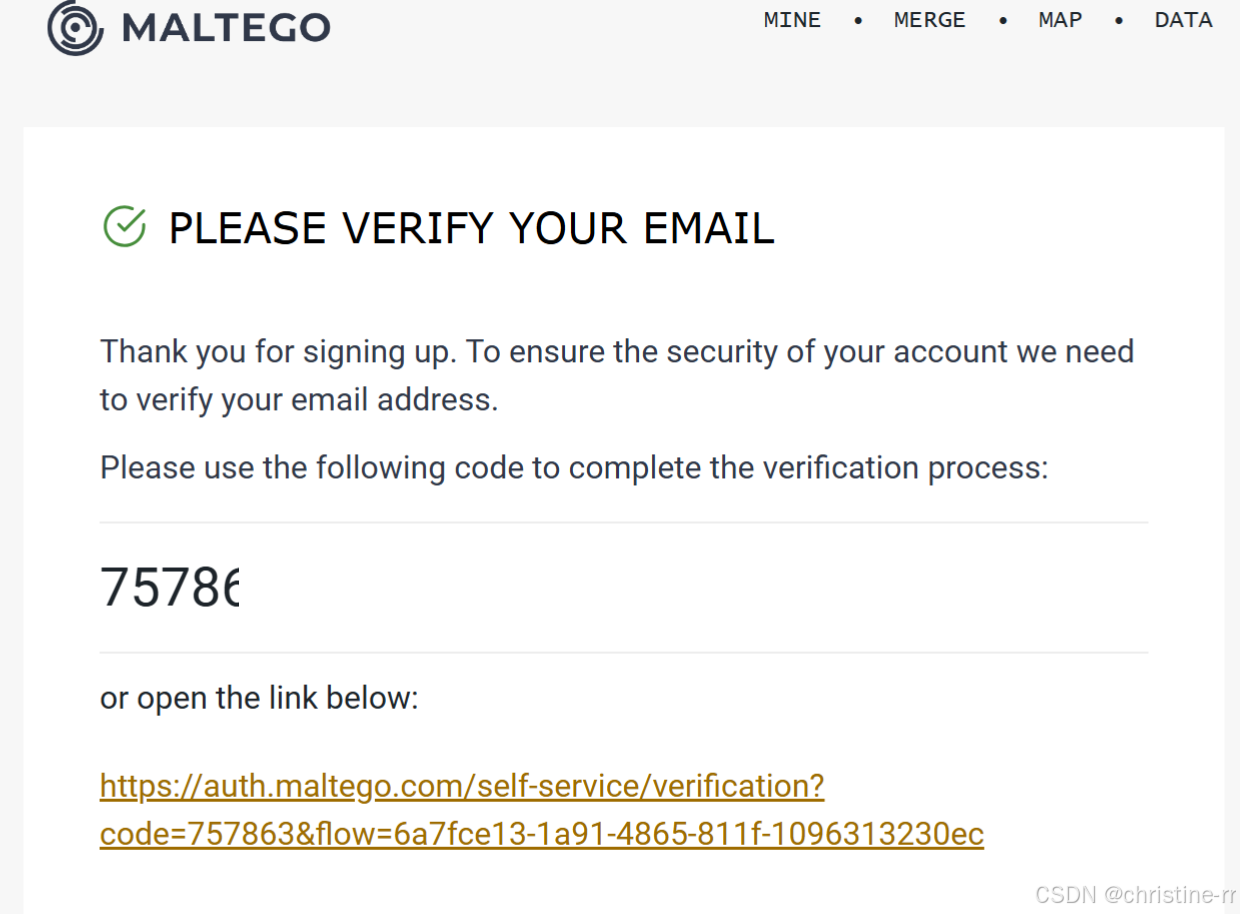The height and width of the screenshot is (914, 1240).
Task: Click the dot separator between MAP and DATA
Action: pyautogui.click(x=1119, y=21)
